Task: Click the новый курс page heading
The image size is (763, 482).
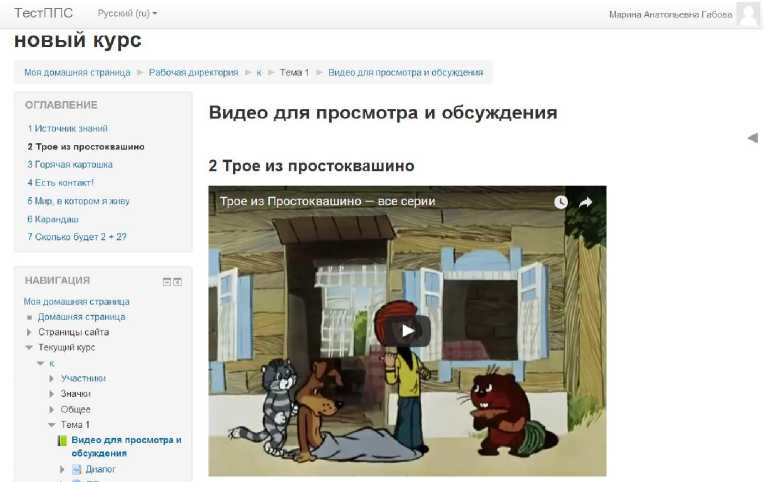Action: click(78, 40)
